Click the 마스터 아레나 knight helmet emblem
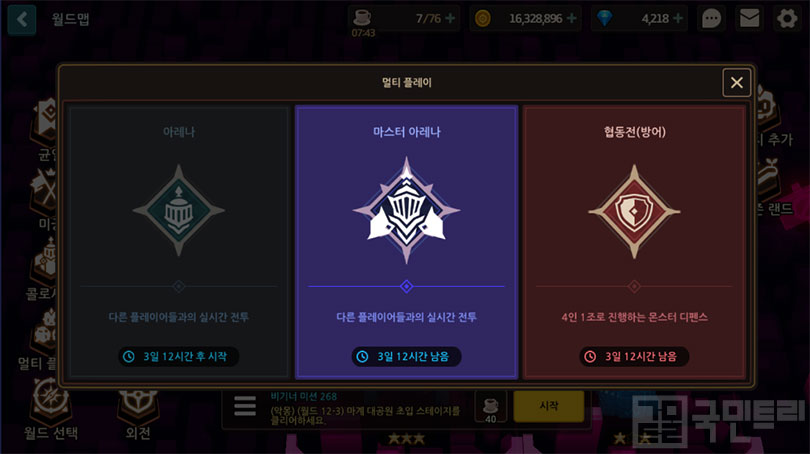The image size is (810, 454). click(x=407, y=210)
